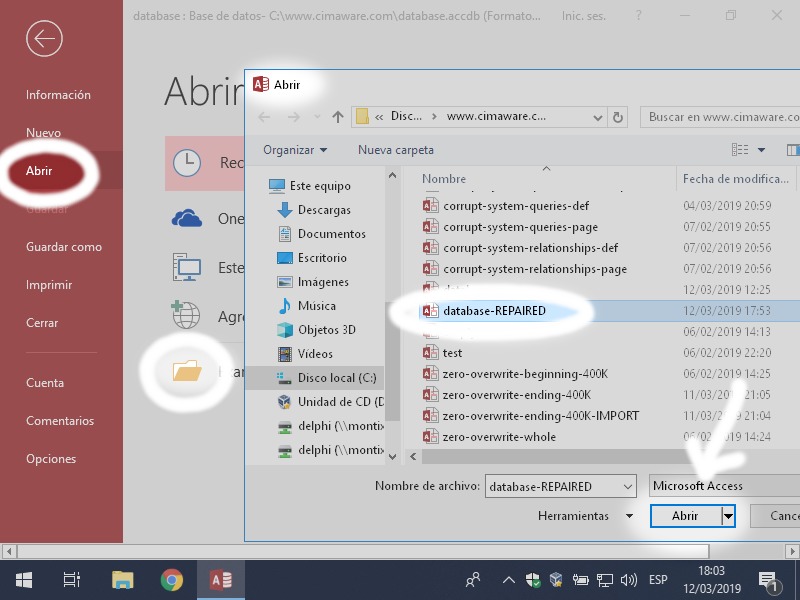Image resolution: width=800 pixels, height=600 pixels.
Task: Click the Nueva carpeta button
Action: click(396, 150)
